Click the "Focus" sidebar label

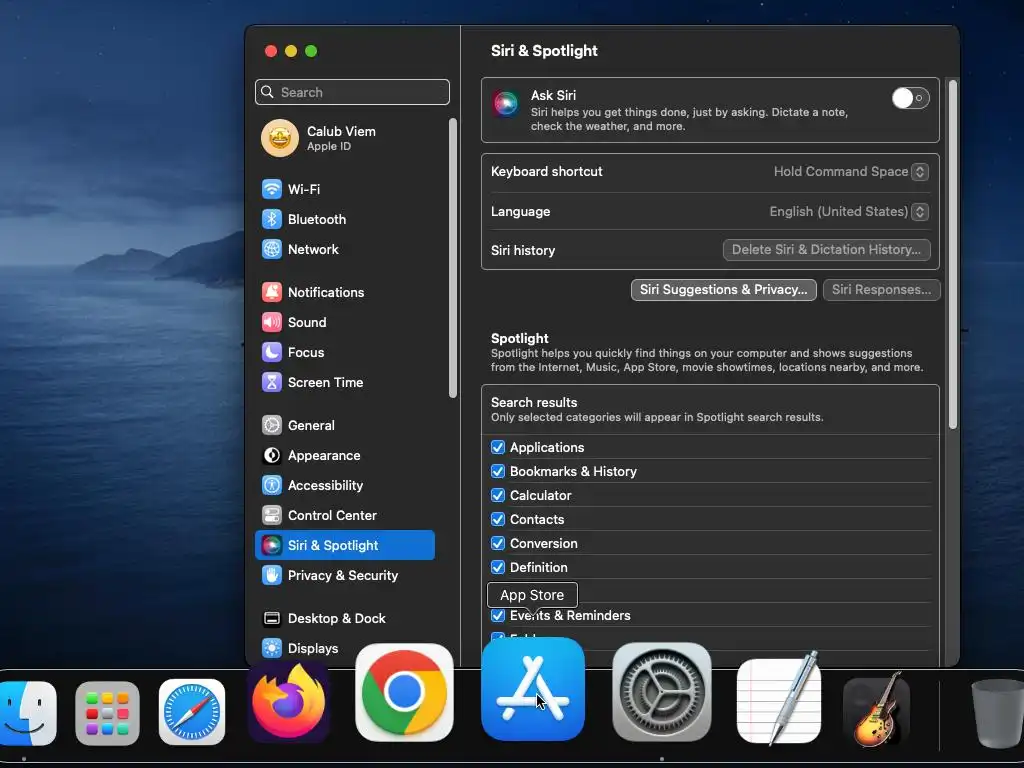[x=306, y=353]
